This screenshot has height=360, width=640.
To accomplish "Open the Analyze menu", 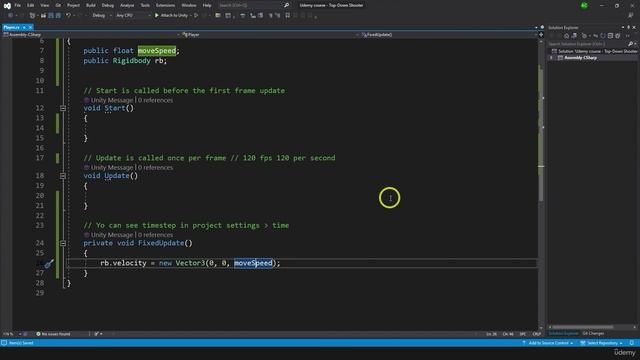I will 127,5.
